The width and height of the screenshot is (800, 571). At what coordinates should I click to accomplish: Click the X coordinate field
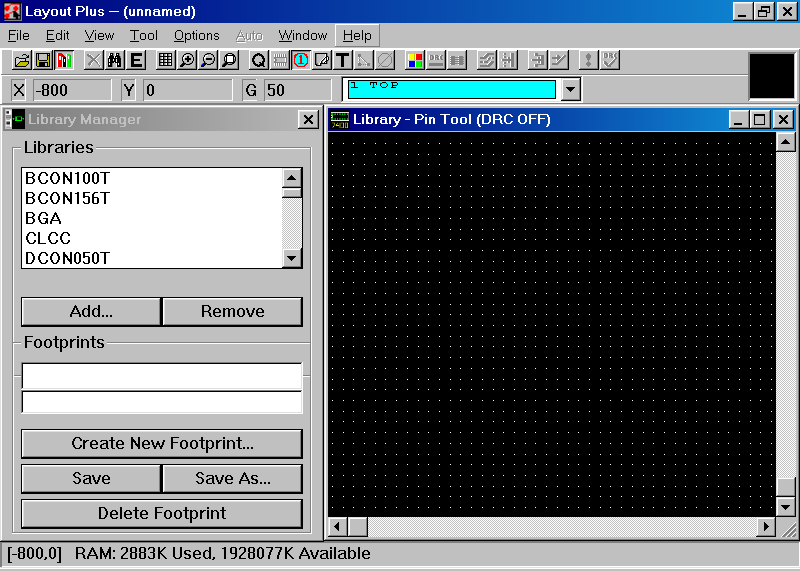[72, 90]
